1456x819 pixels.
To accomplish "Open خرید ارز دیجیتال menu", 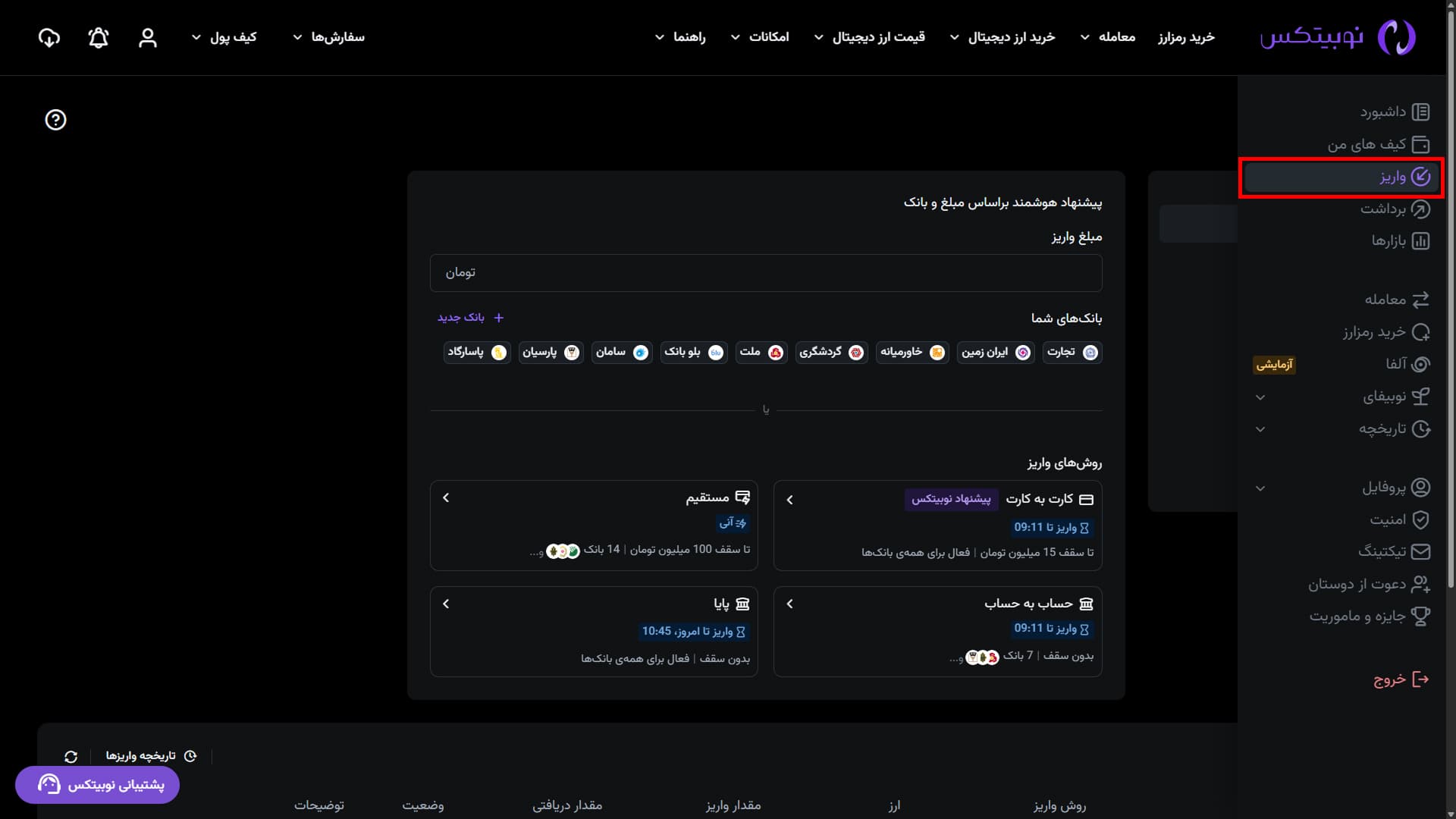I will click(1003, 37).
